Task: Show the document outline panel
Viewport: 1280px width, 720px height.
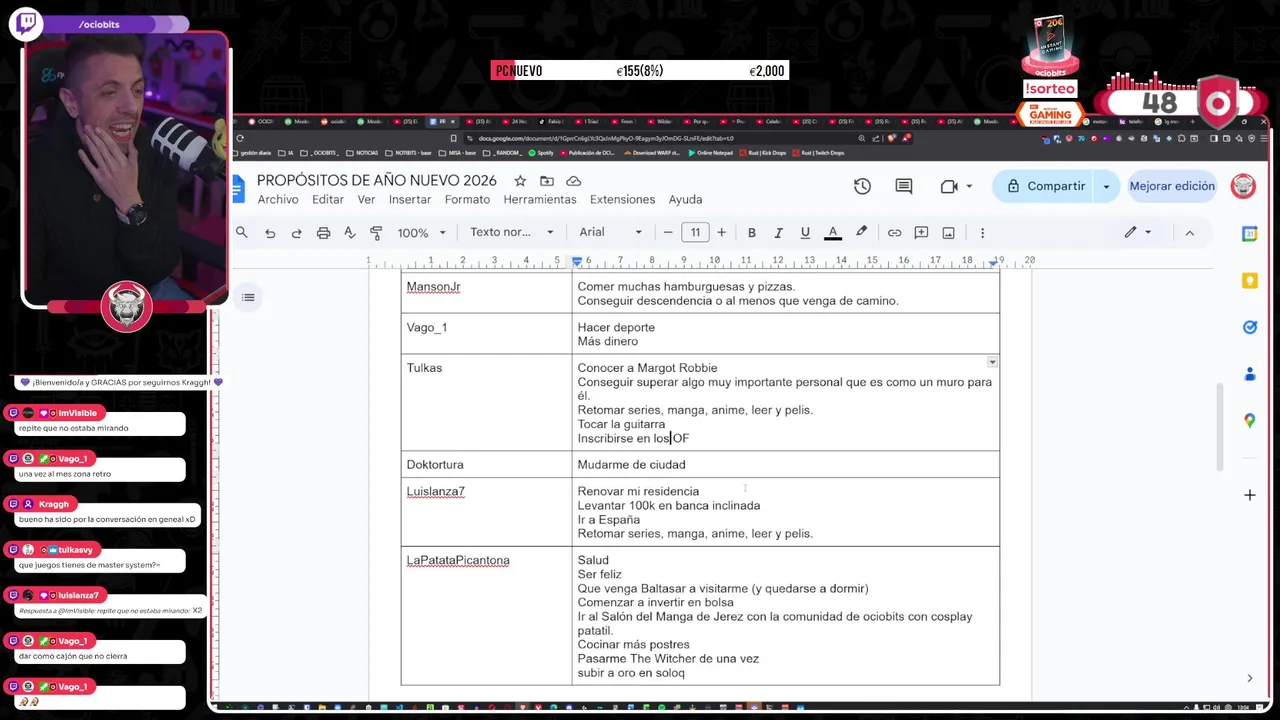Action: (x=248, y=297)
